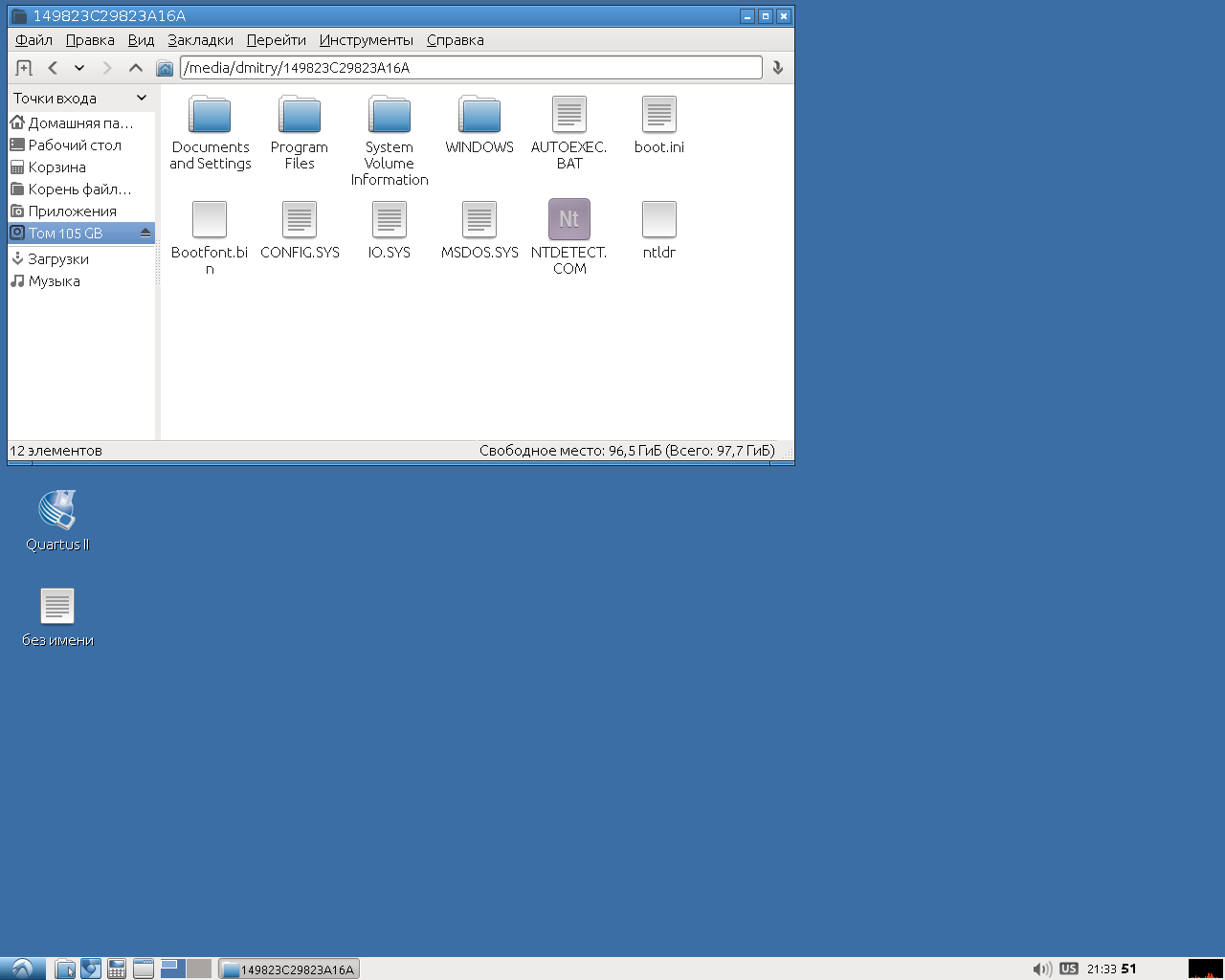The height and width of the screenshot is (980, 1225).
Task: Click the new tab toolbar icon
Action: tap(24, 68)
